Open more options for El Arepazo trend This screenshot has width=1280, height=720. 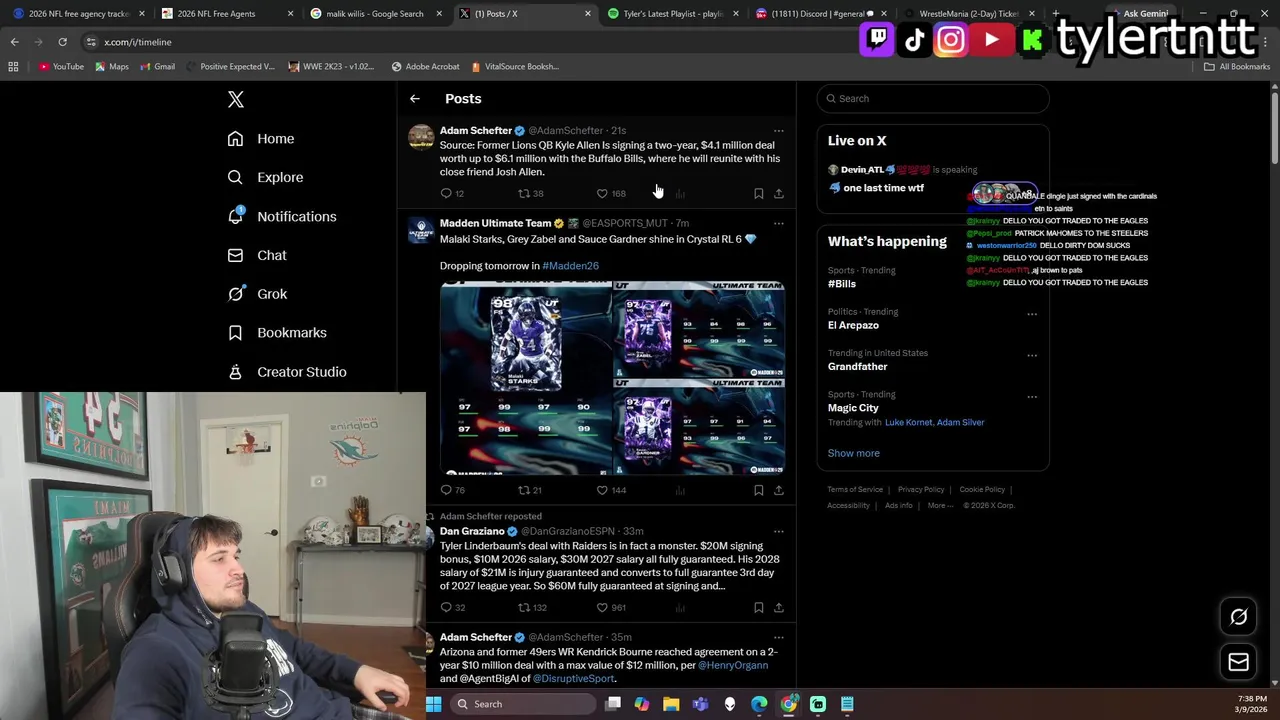click(1032, 314)
